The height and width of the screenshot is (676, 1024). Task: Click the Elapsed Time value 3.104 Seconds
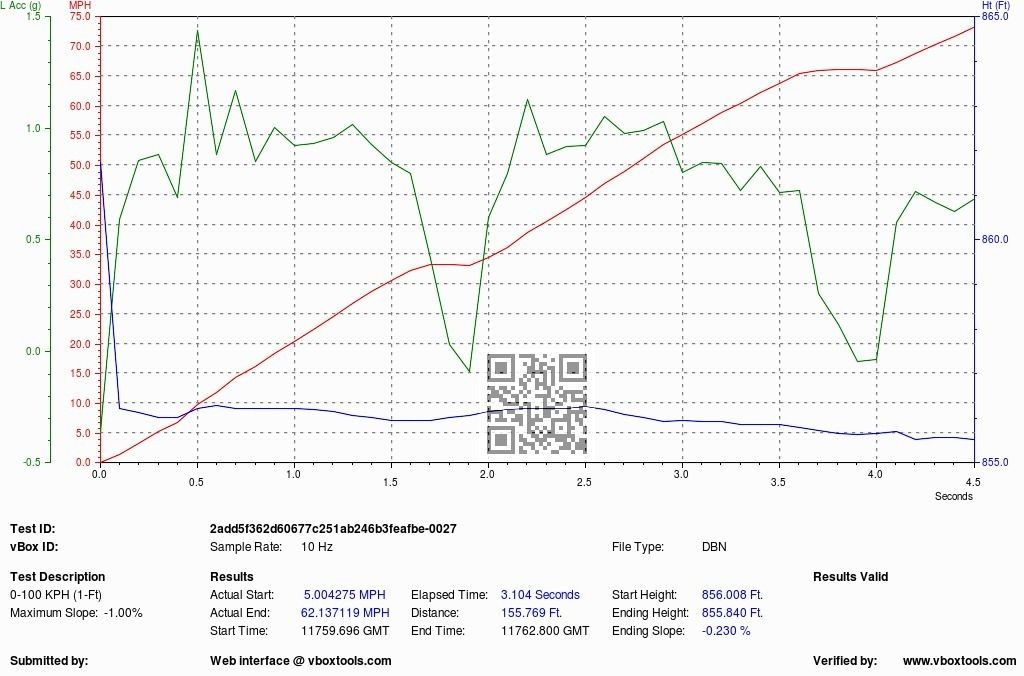[540, 595]
